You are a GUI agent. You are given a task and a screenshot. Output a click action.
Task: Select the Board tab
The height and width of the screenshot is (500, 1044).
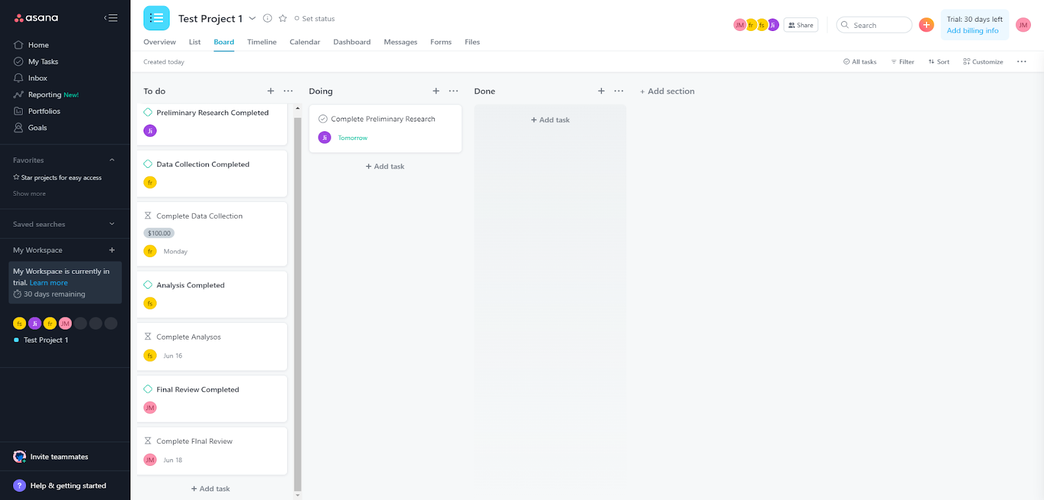click(224, 42)
